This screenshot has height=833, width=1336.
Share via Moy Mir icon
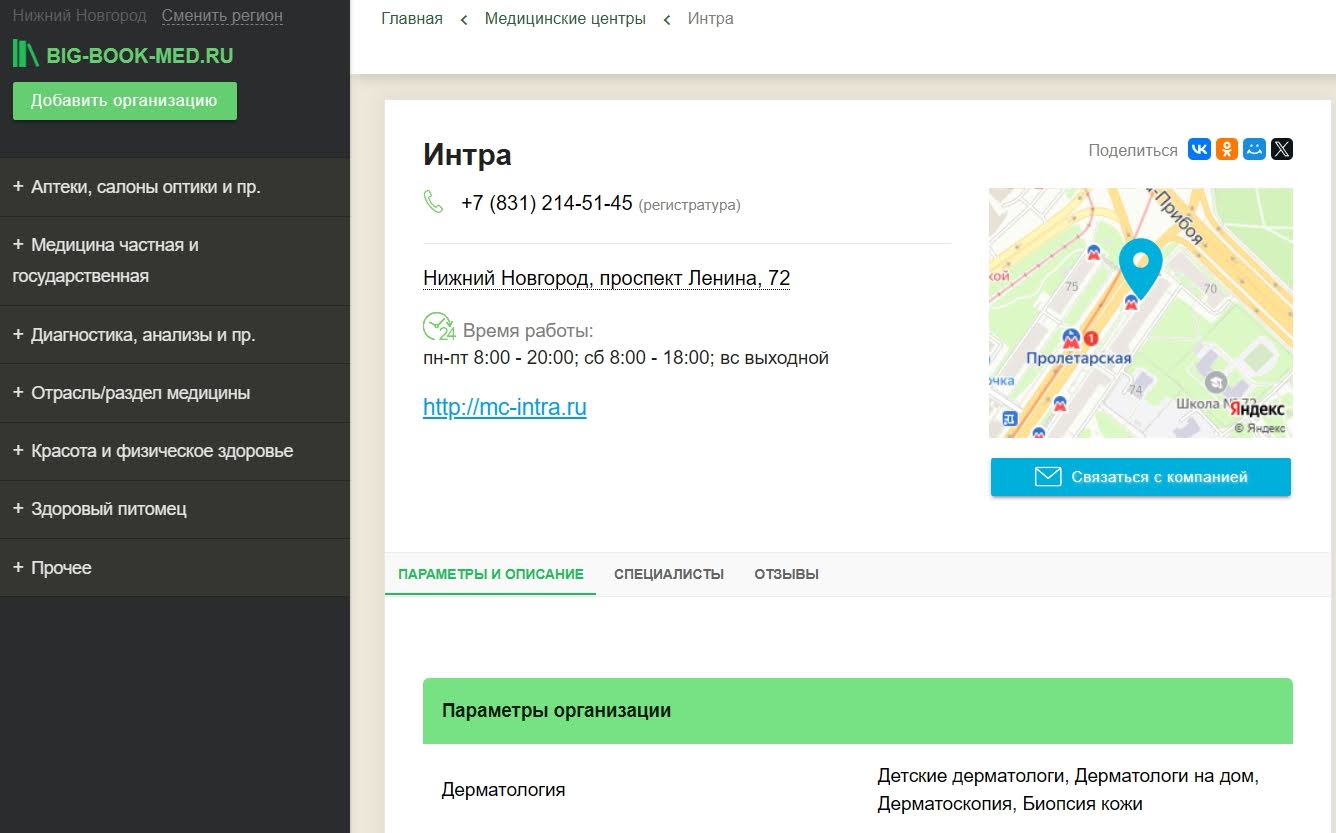[1254, 150]
